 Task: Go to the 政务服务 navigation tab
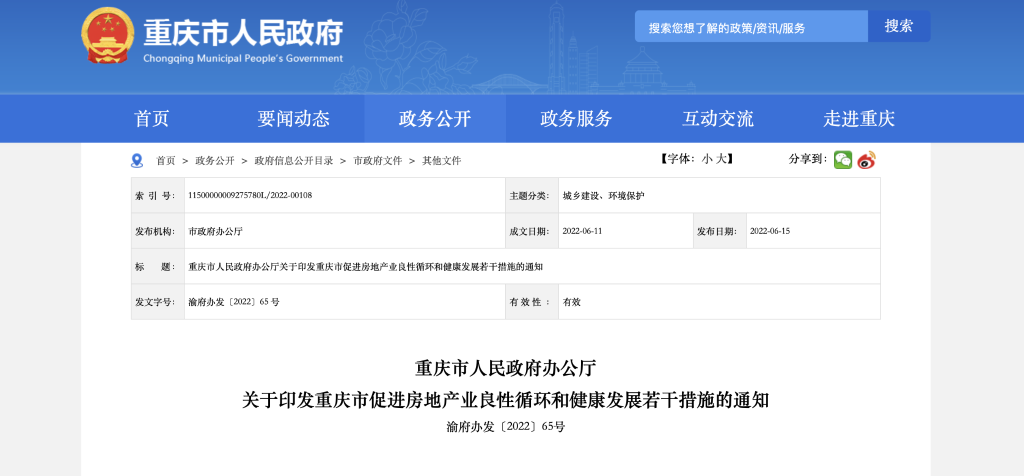[576, 119]
